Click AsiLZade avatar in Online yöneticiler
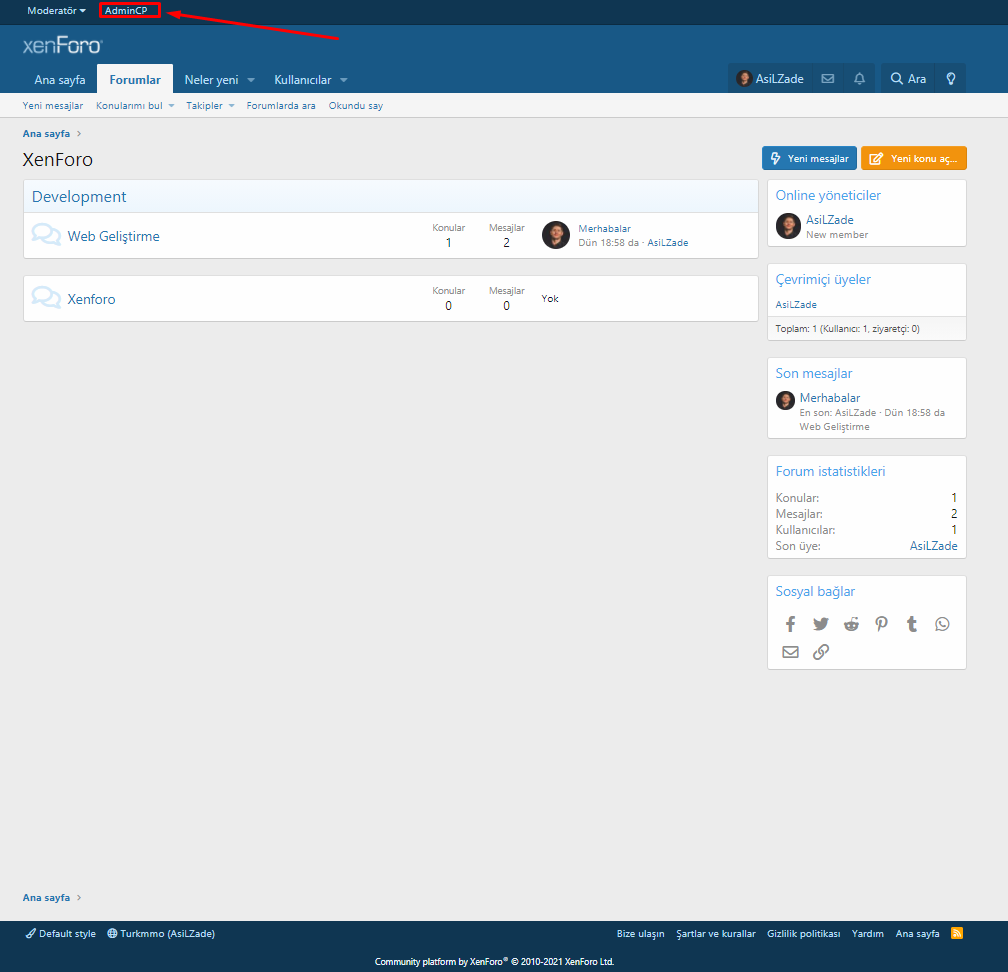This screenshot has height=972, width=1008. pyautogui.click(x=788, y=226)
